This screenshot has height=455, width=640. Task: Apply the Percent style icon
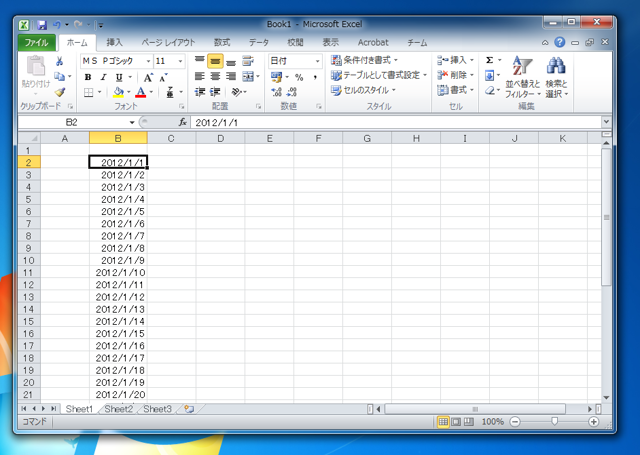(299, 77)
